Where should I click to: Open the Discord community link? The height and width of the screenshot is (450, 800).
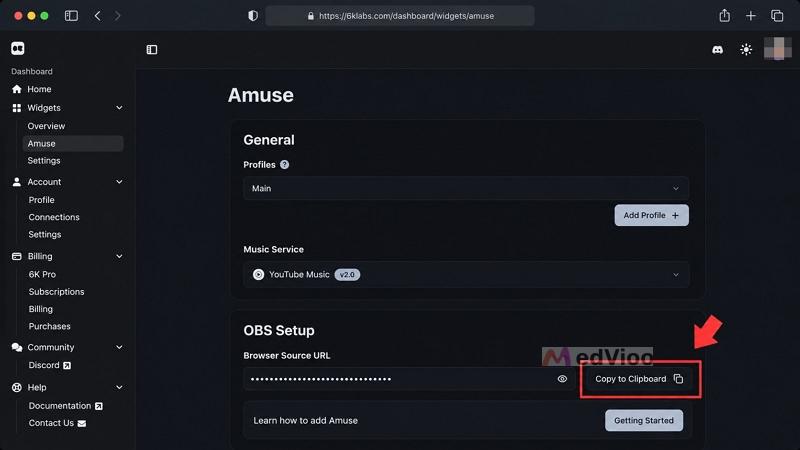click(50, 365)
